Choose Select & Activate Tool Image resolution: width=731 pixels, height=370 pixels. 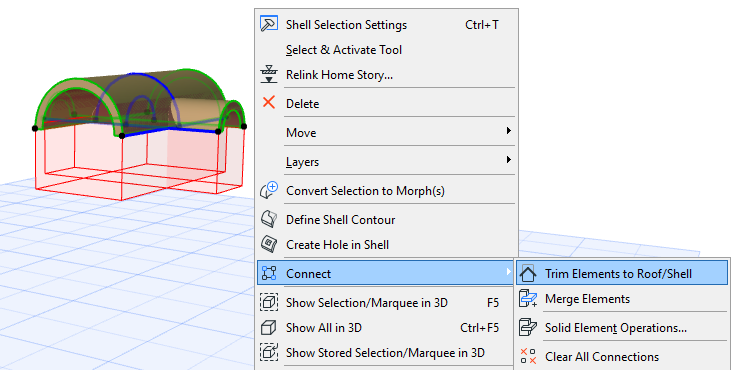pos(386,49)
